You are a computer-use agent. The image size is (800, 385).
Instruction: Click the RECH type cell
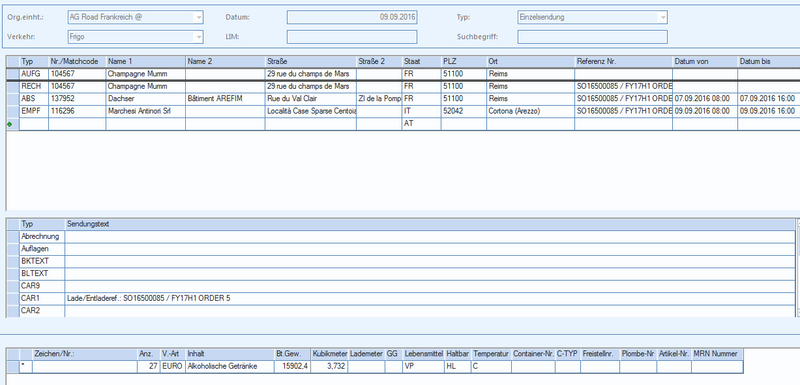34,87
